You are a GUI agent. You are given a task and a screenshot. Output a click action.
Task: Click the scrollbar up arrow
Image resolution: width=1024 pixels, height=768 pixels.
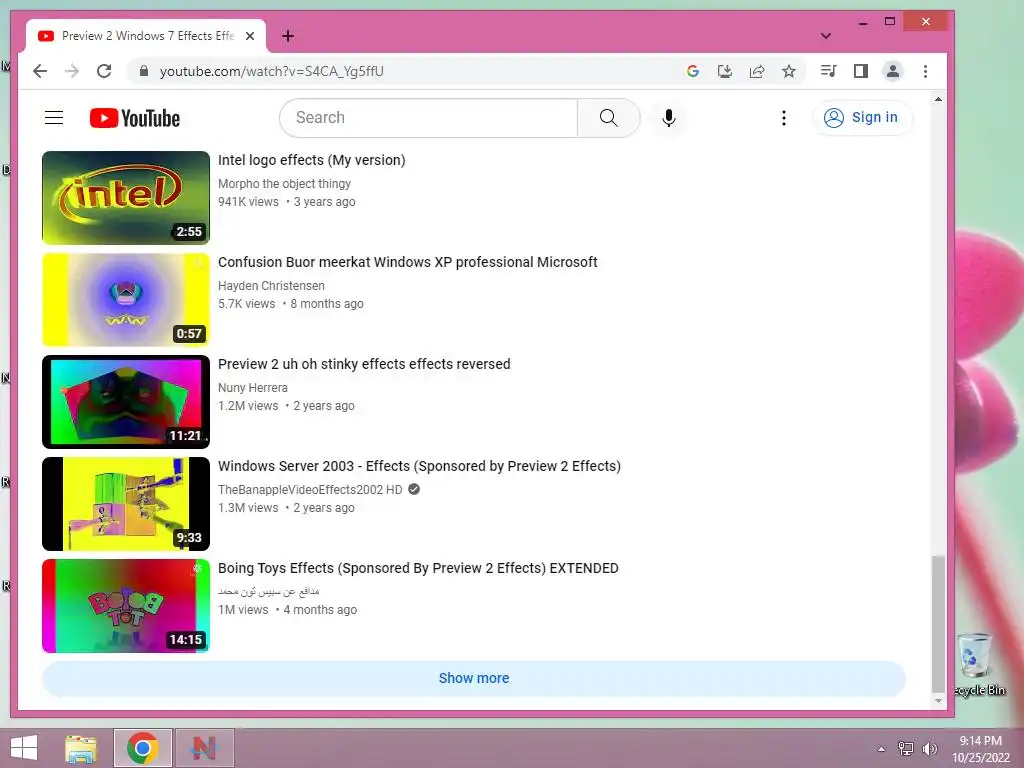point(938,99)
